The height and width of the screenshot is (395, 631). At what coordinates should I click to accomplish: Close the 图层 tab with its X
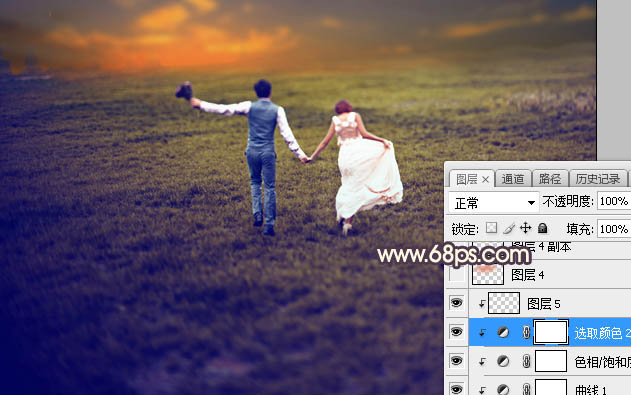(486, 179)
